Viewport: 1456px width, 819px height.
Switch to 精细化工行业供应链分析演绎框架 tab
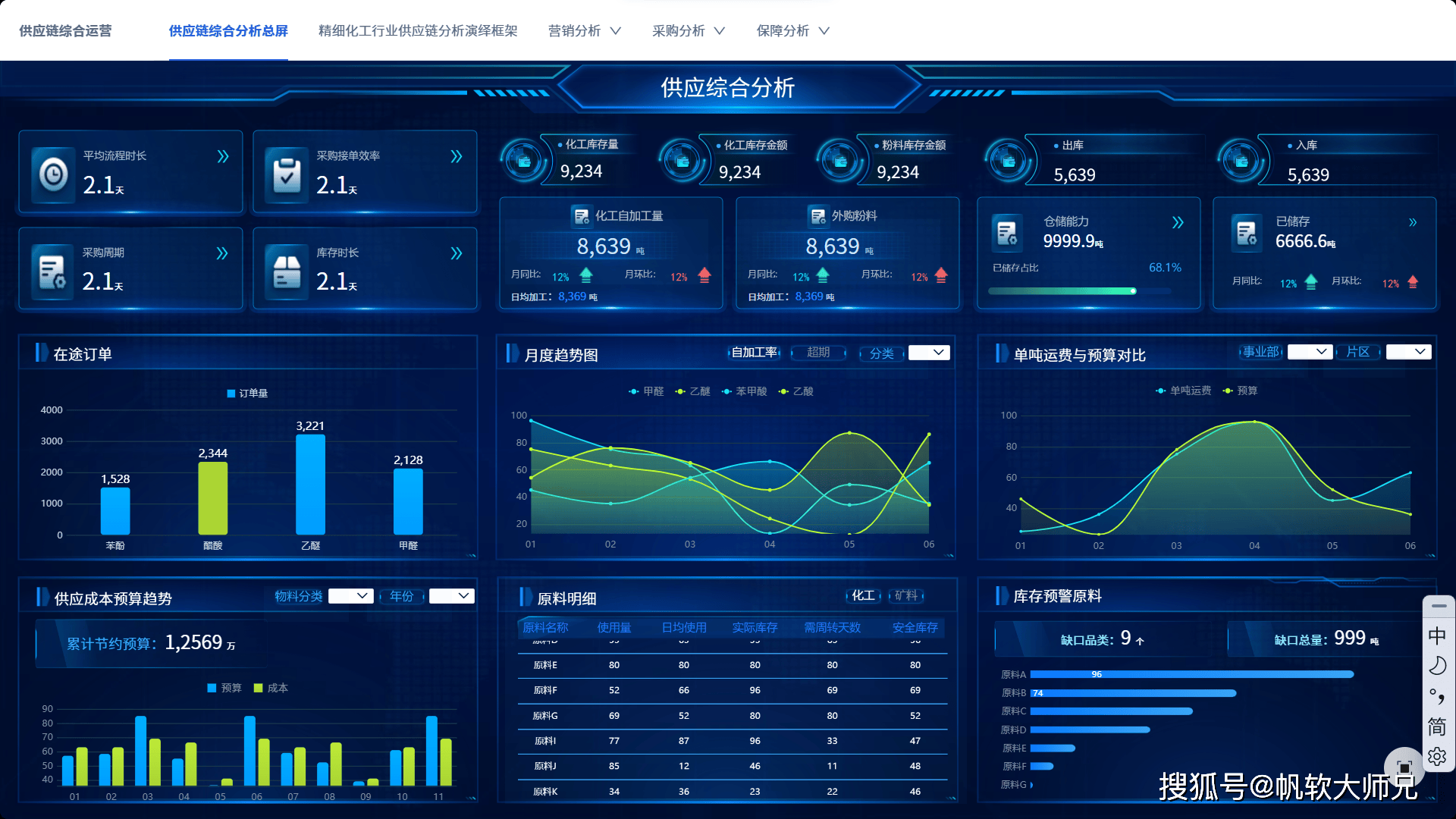pyautogui.click(x=418, y=31)
